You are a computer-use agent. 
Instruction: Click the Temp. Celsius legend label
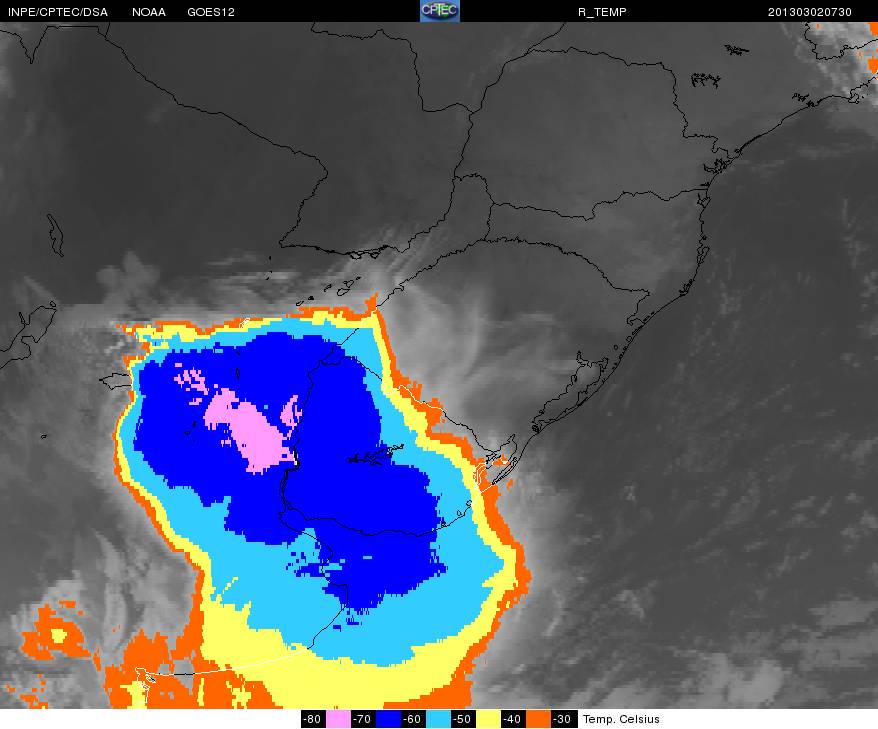[x=621, y=719]
